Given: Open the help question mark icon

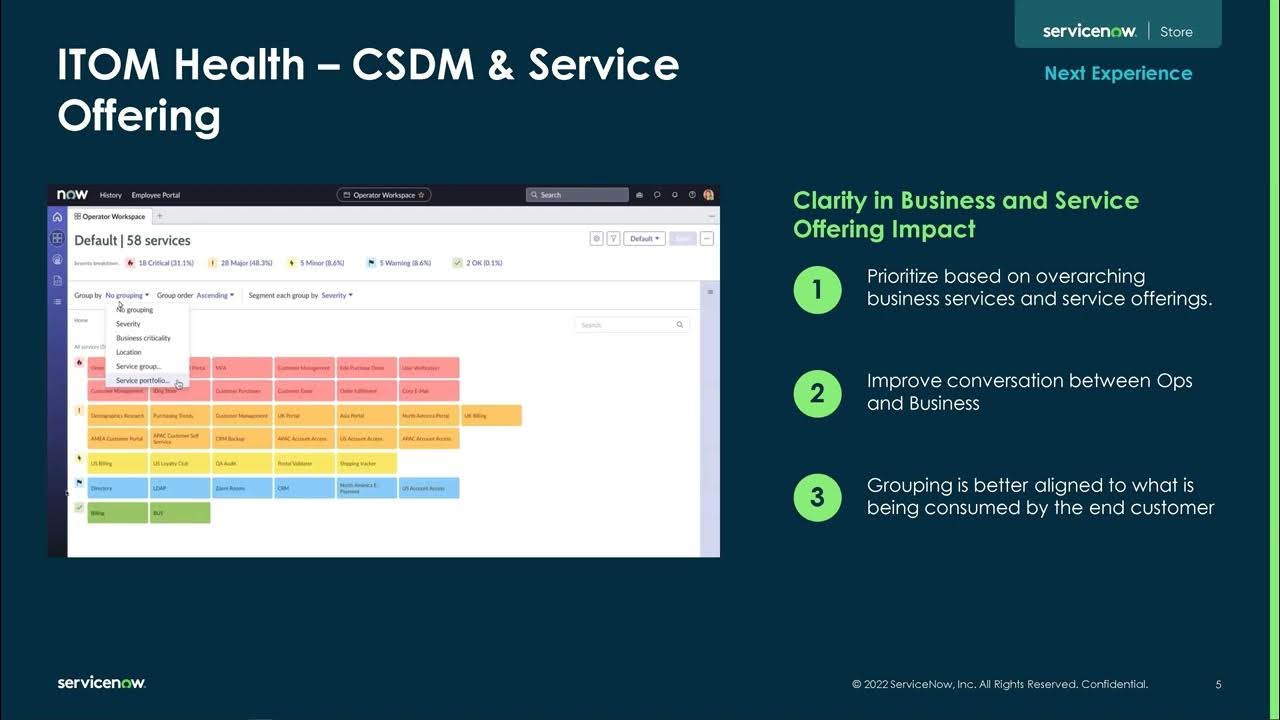Looking at the screenshot, I should tap(691, 195).
